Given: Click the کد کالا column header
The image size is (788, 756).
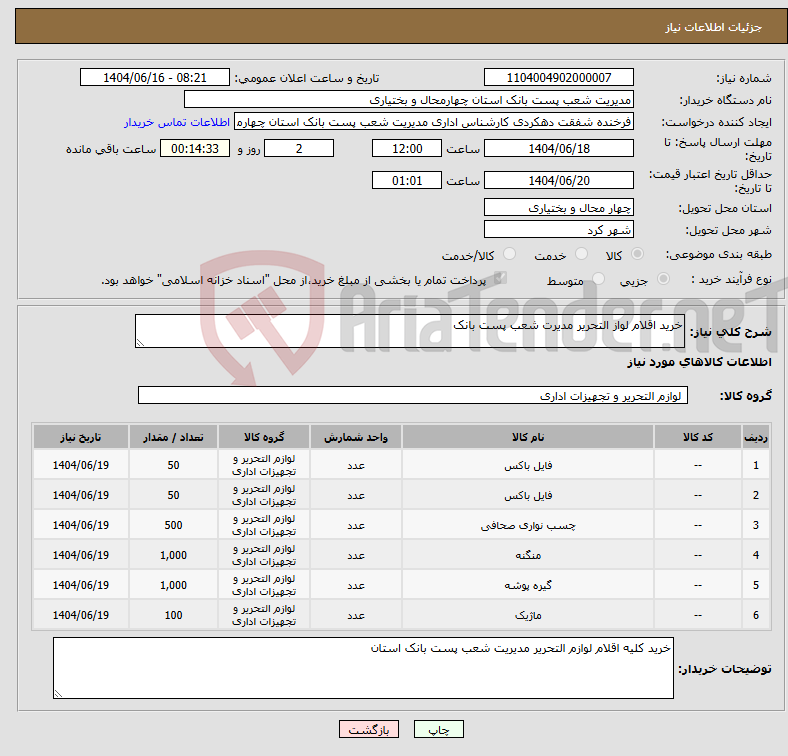Looking at the screenshot, I should click(698, 437).
